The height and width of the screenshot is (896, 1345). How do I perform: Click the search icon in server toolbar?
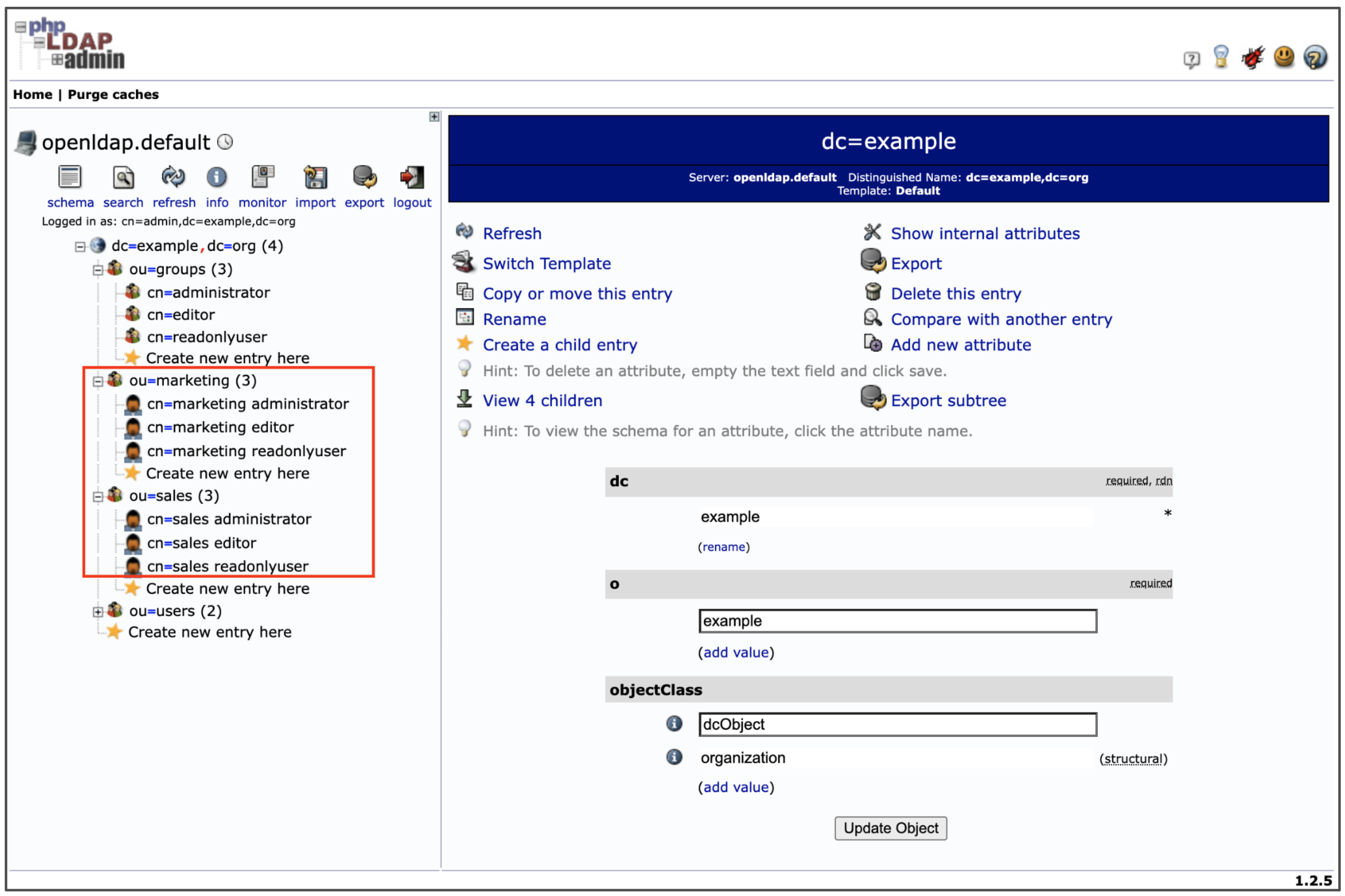(x=123, y=178)
